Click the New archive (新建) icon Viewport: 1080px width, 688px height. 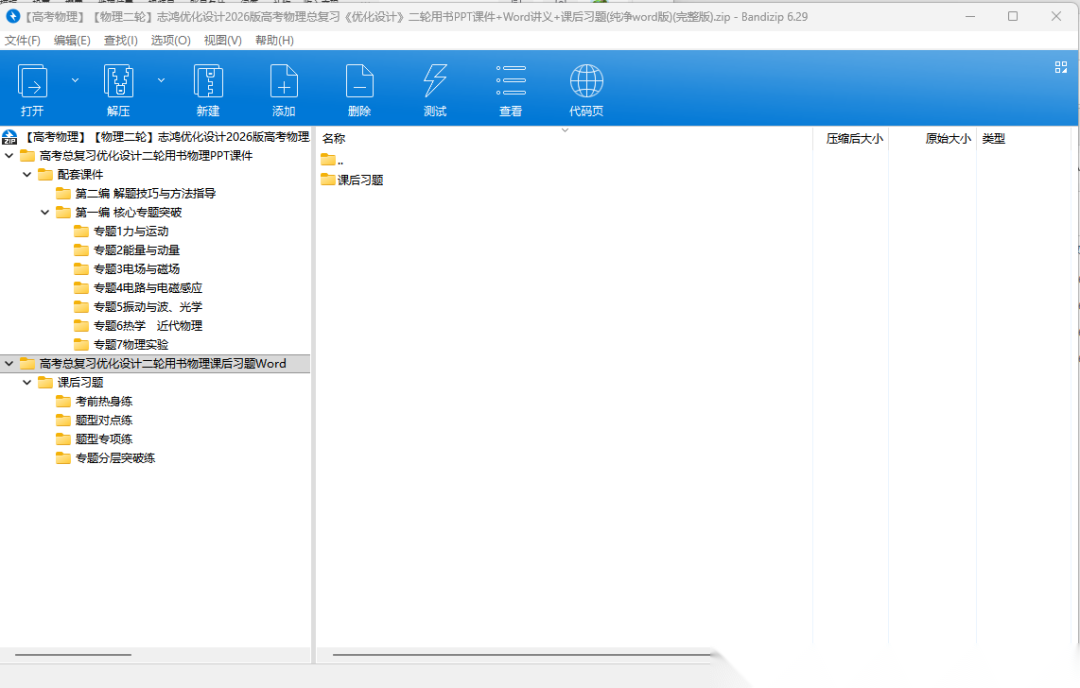tap(208, 82)
